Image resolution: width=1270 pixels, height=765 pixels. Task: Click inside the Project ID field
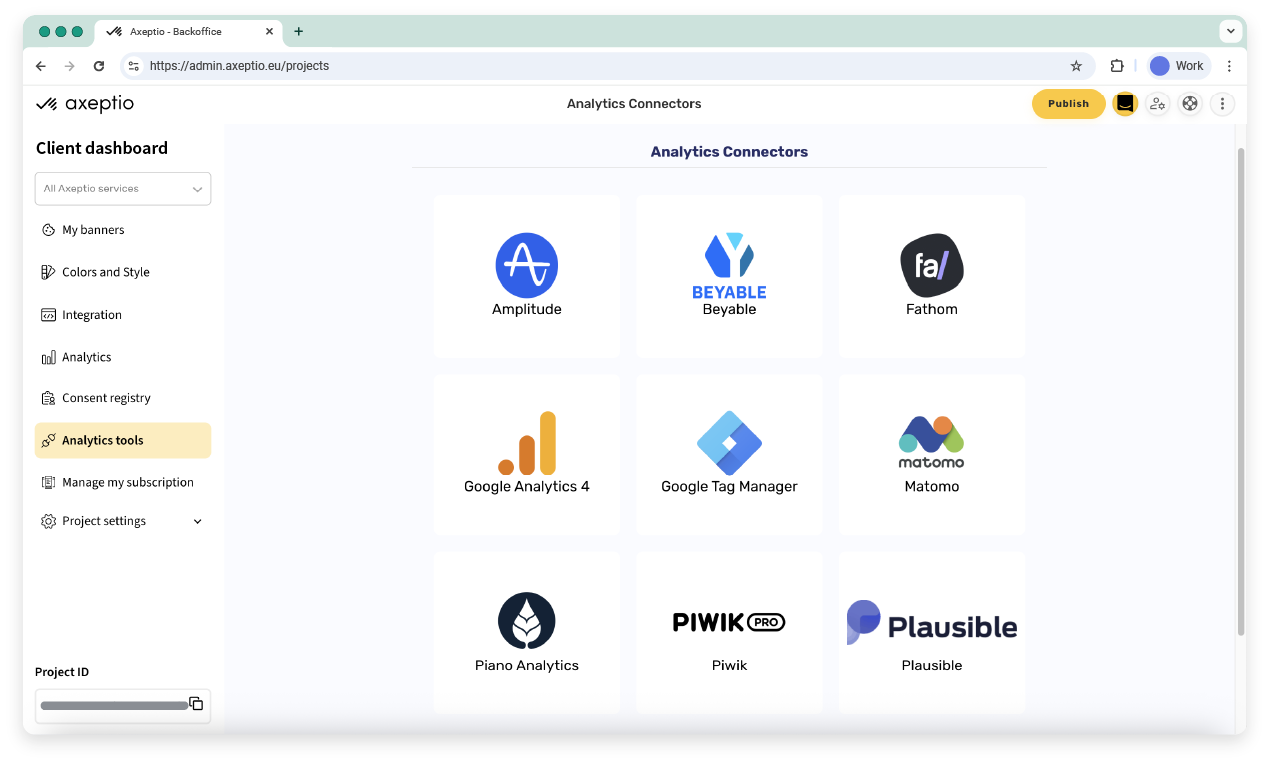112,705
